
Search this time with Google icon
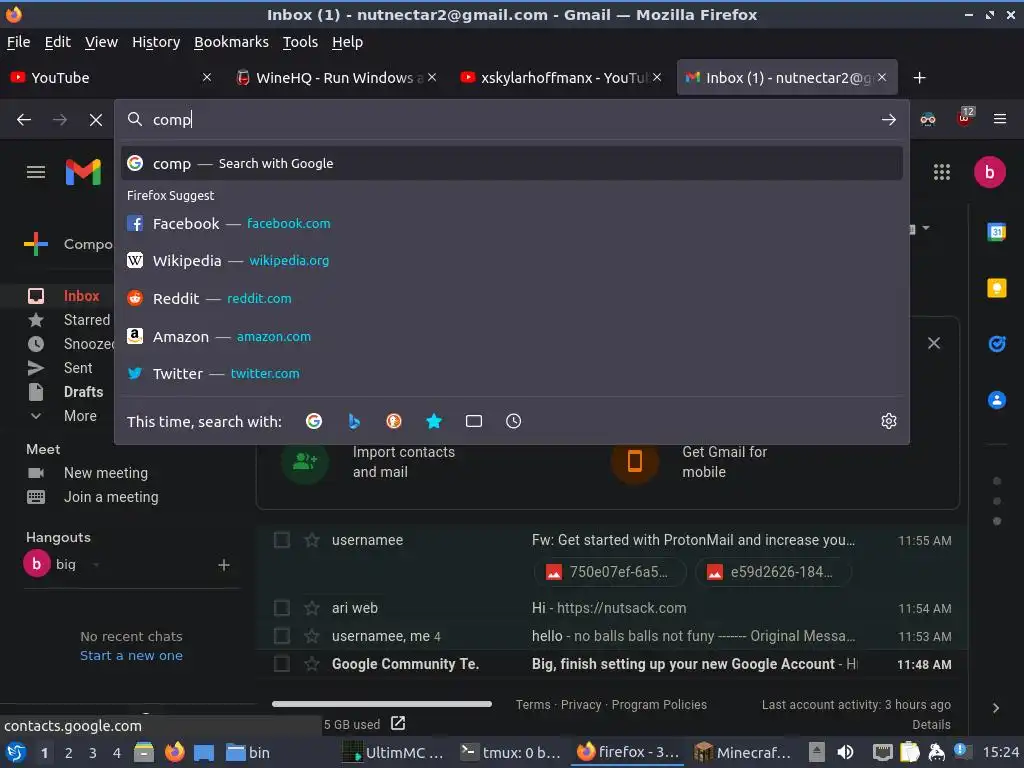314,421
